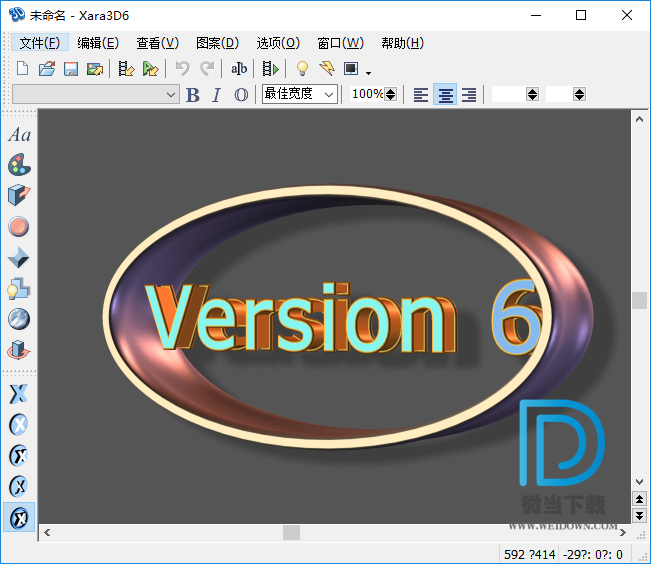Open the bevel diamond tool
The height and width of the screenshot is (564, 651).
(x=18, y=257)
